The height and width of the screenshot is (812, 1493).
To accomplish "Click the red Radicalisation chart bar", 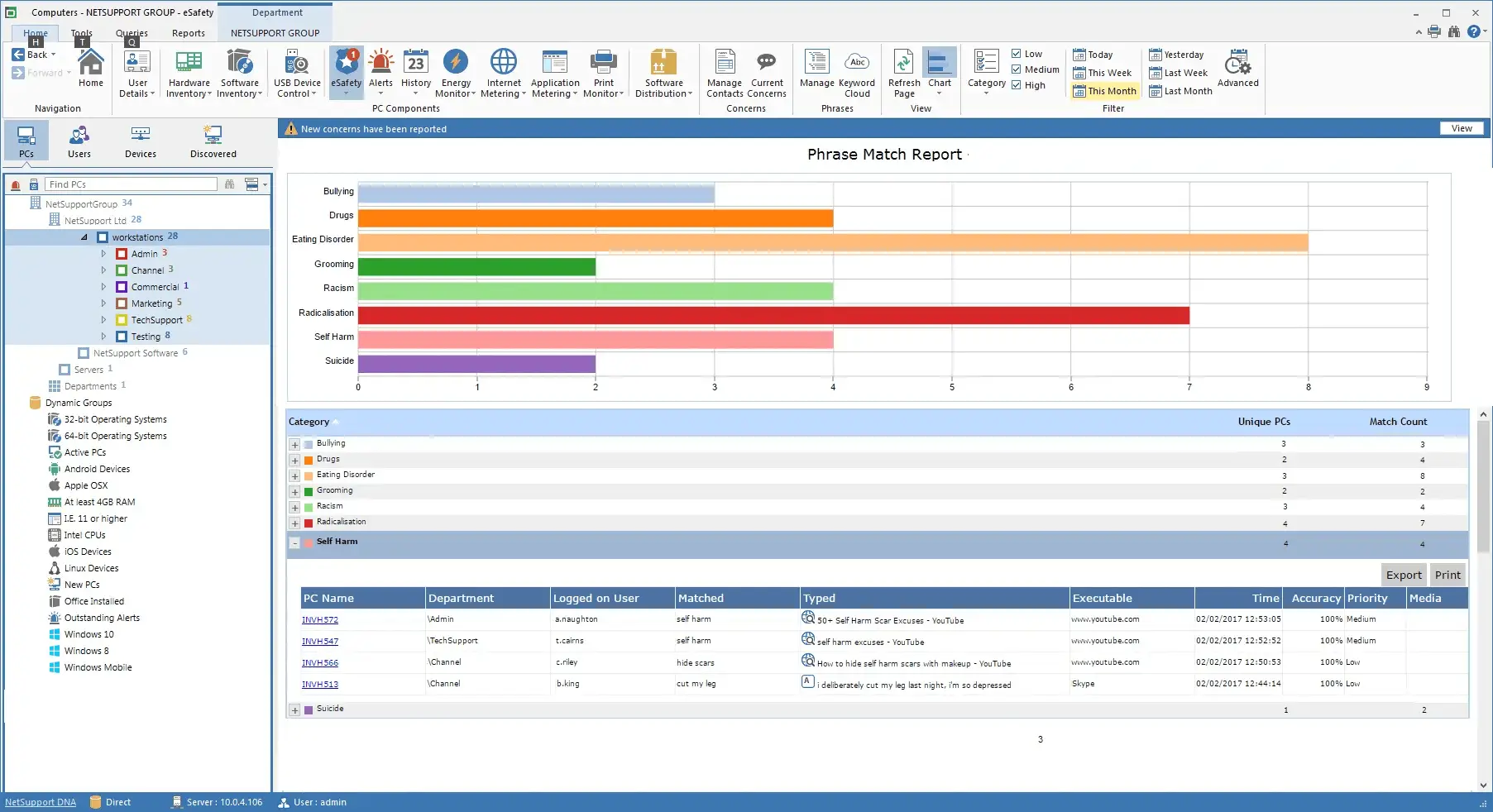I will [773, 315].
